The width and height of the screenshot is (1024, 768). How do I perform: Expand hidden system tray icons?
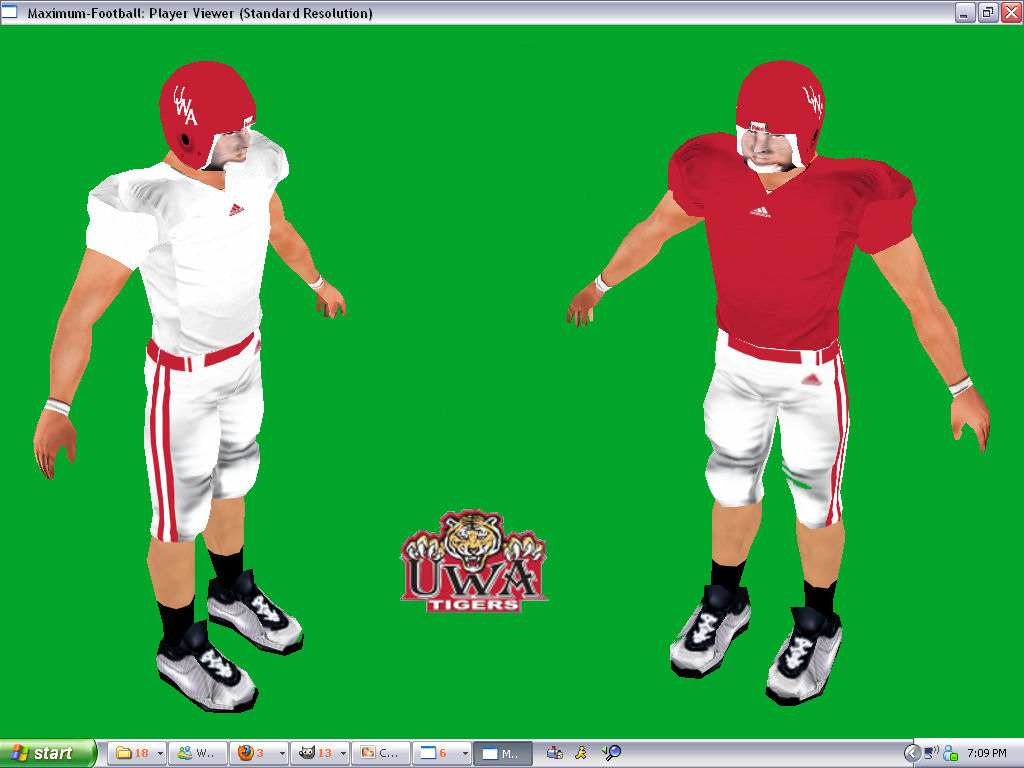[912, 754]
